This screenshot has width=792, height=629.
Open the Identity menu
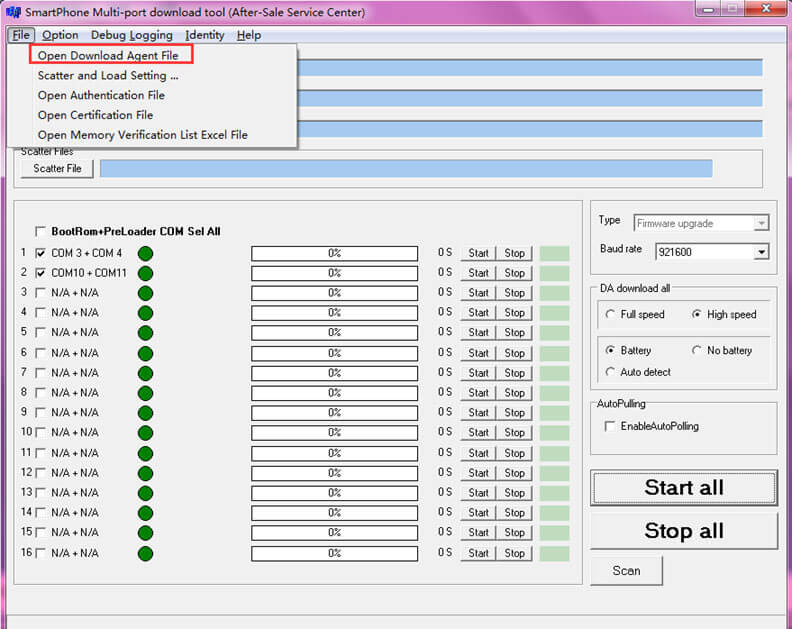[205, 35]
